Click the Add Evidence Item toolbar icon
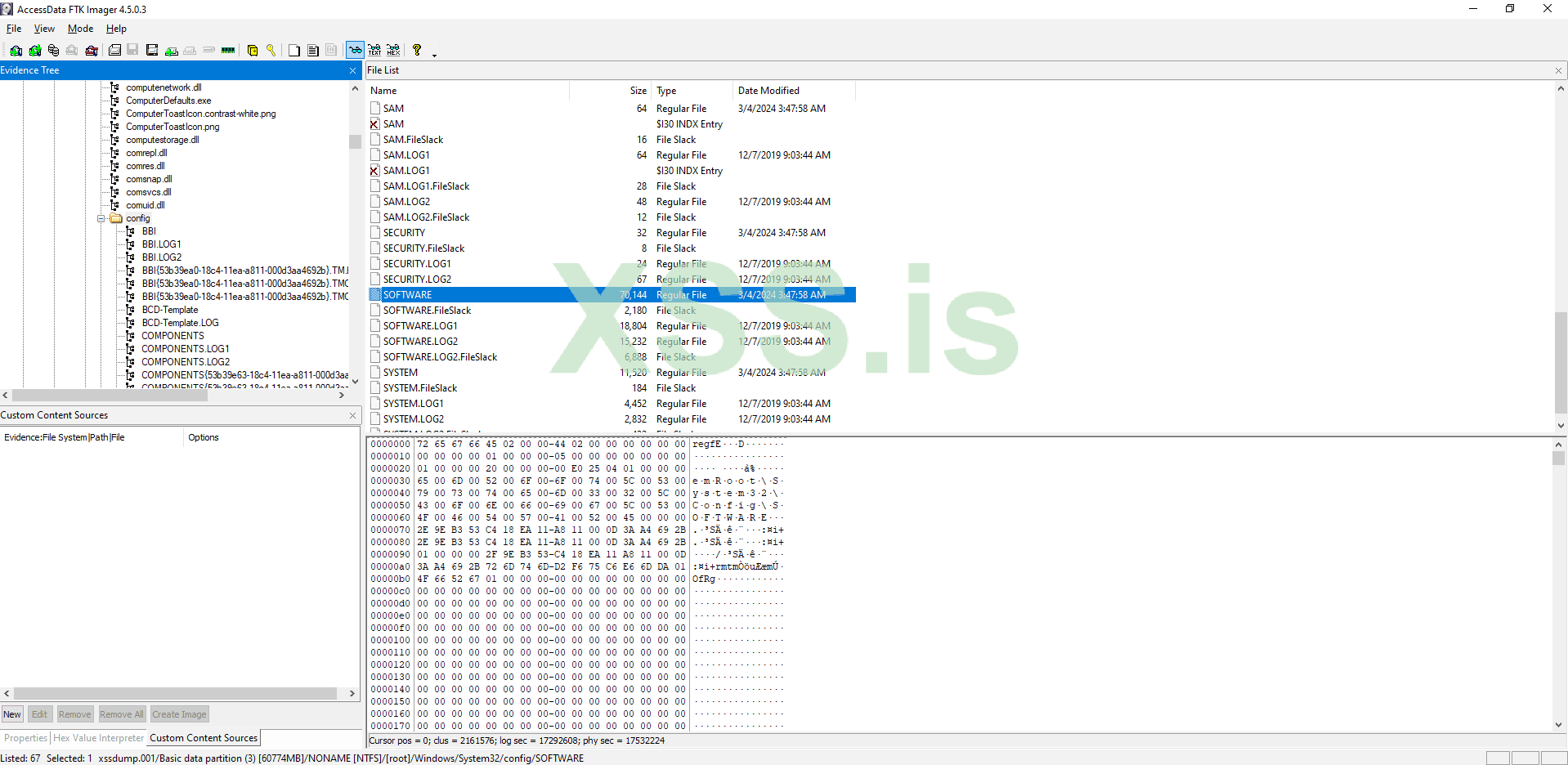Screen dimensions: 1568x765 click(16, 51)
